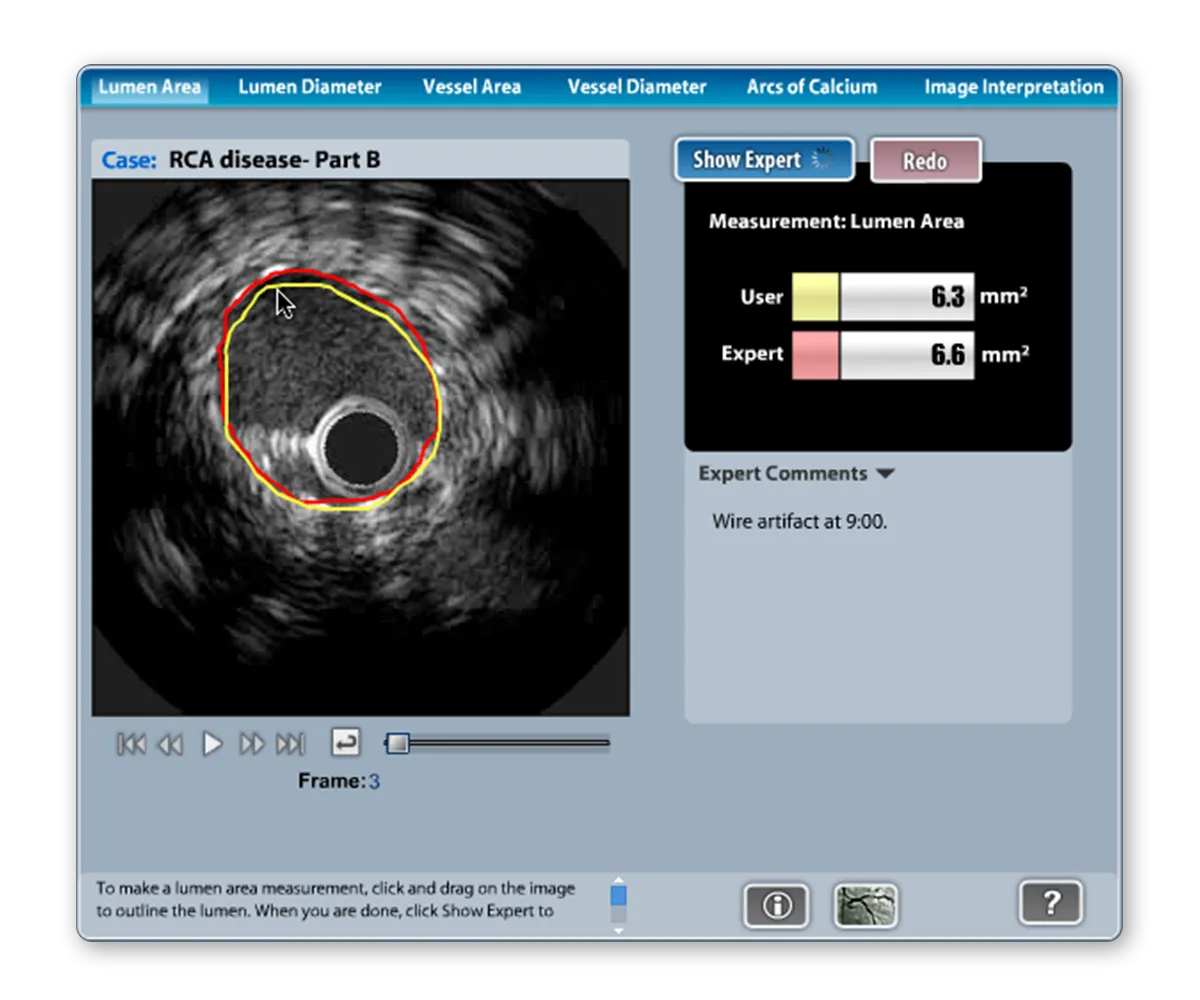
Task: Click the Show Expert button
Action: pos(764,160)
